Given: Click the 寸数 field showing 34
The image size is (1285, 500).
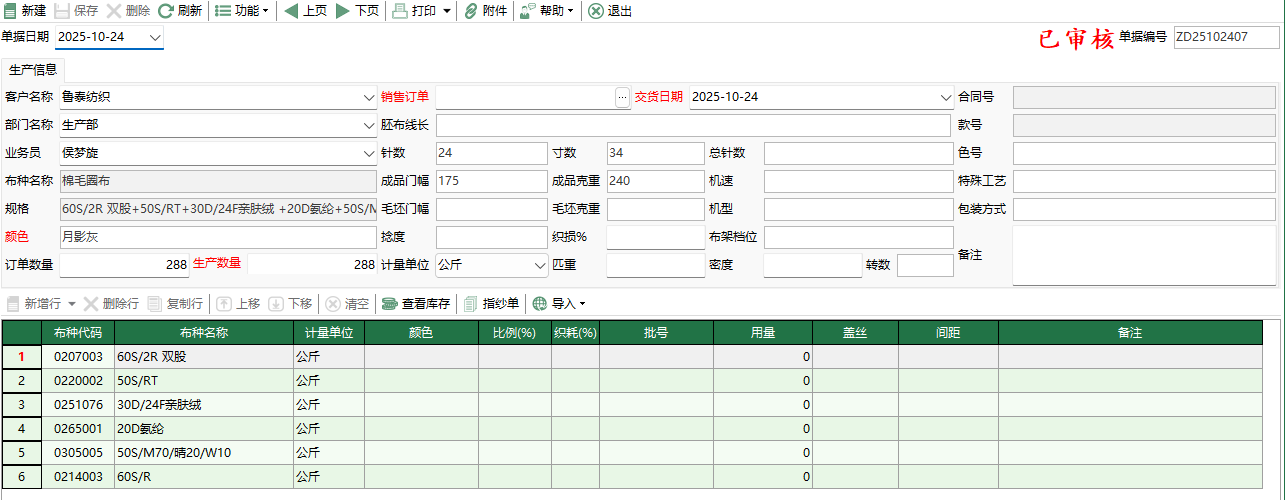Looking at the screenshot, I should coord(655,153).
